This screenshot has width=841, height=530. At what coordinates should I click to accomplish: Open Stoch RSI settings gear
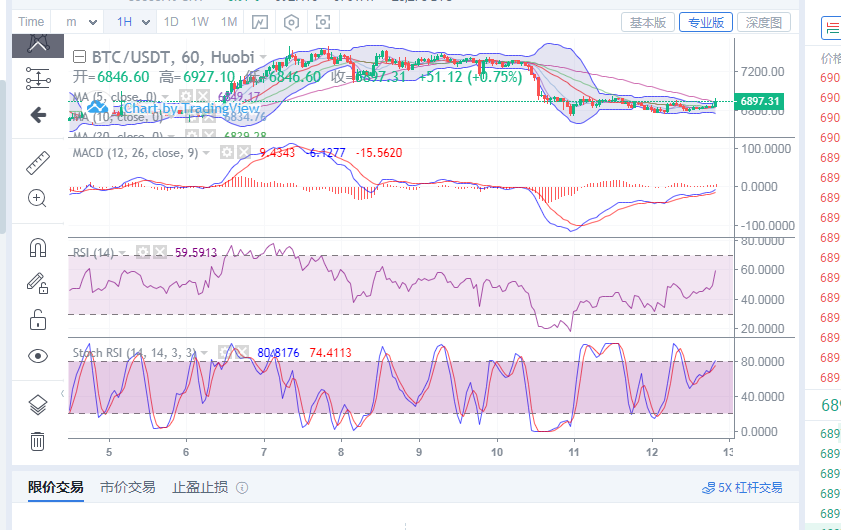tap(225, 352)
